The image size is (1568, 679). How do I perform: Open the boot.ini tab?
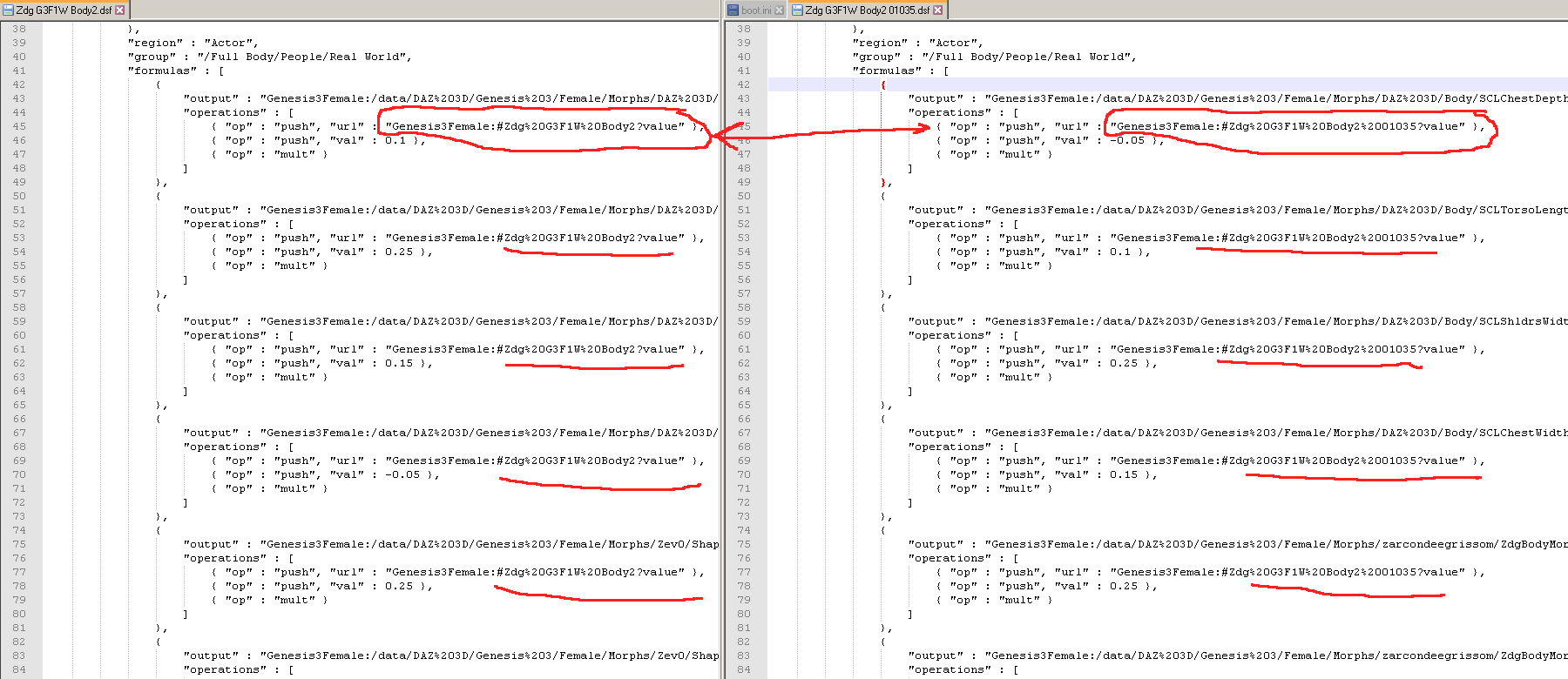click(x=756, y=10)
